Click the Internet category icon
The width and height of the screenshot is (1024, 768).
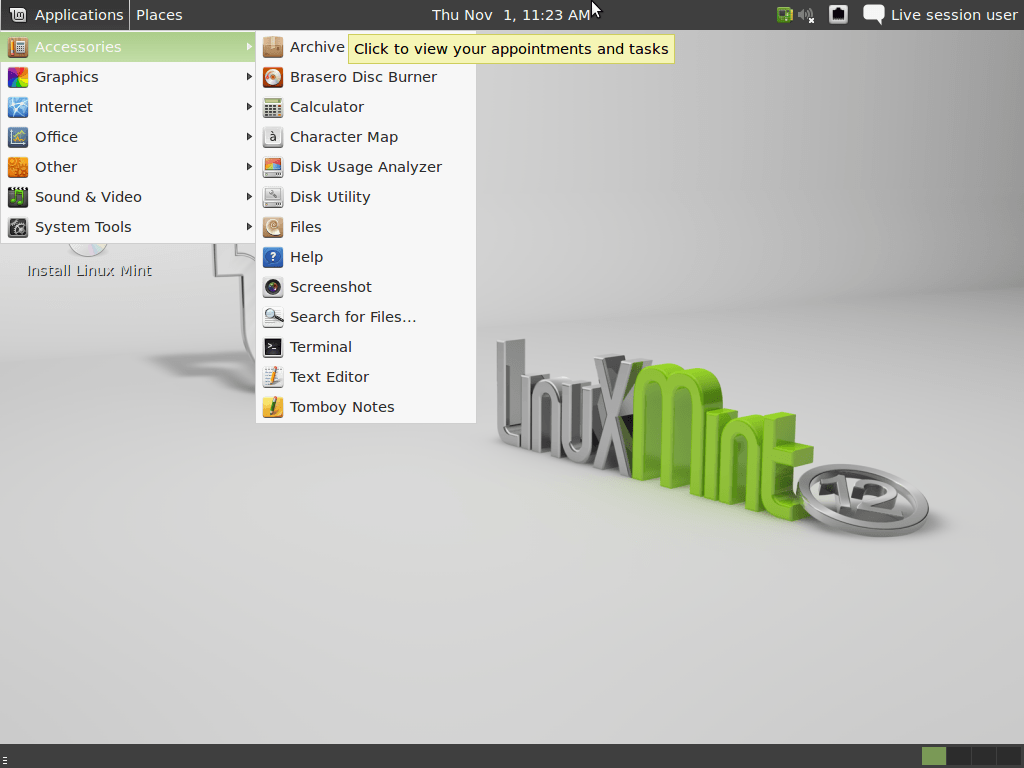(18, 107)
